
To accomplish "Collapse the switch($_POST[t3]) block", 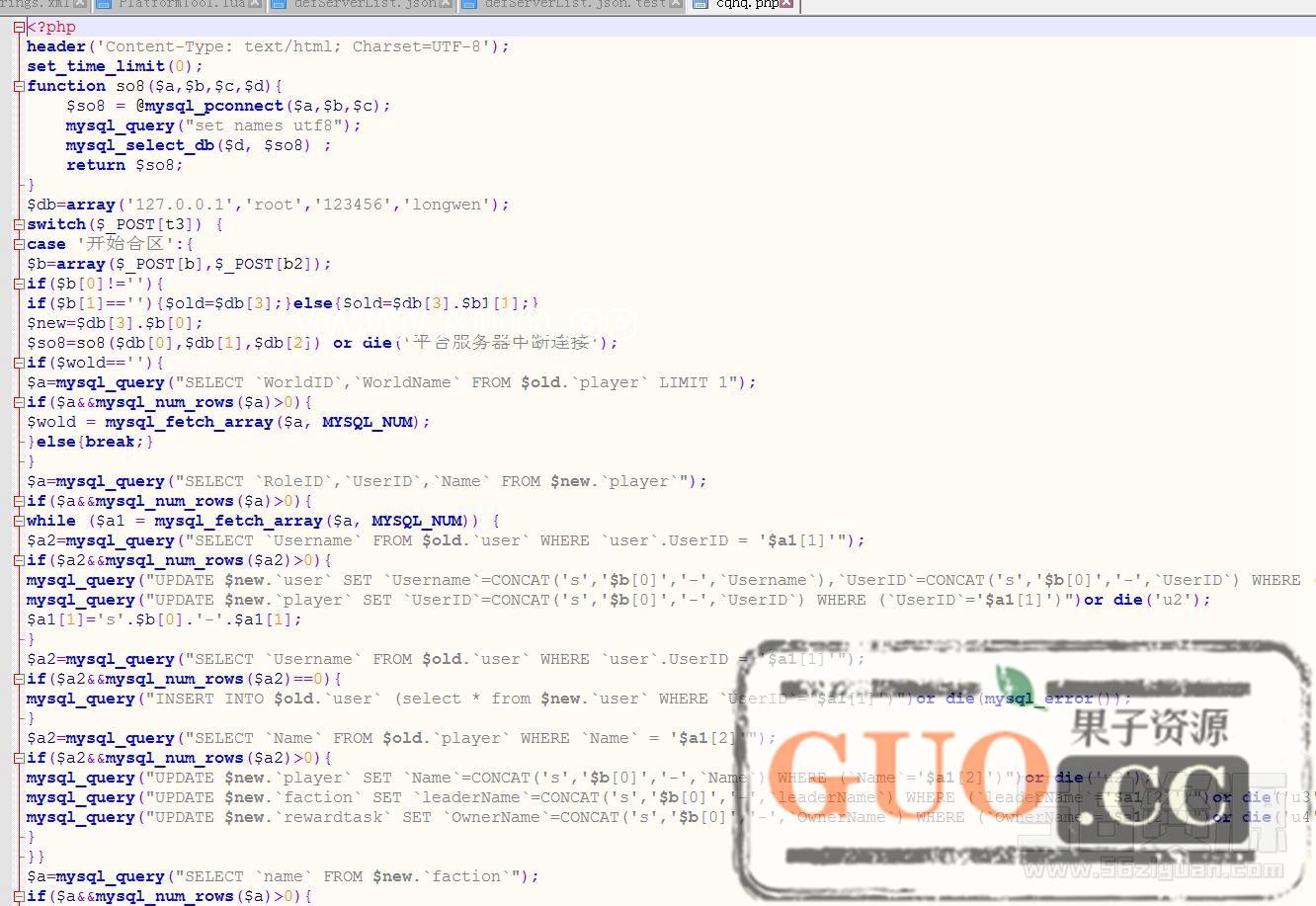I will [x=19, y=224].
